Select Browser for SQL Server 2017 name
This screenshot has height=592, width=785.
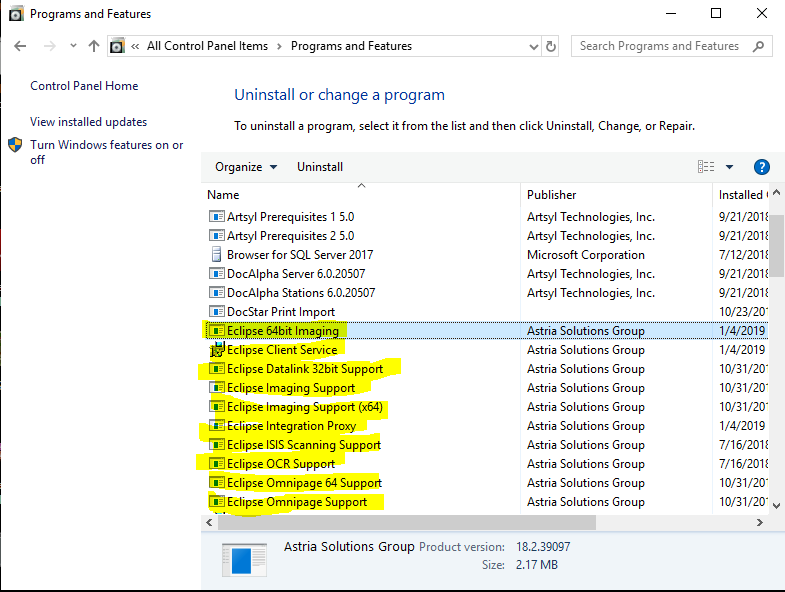(300, 255)
